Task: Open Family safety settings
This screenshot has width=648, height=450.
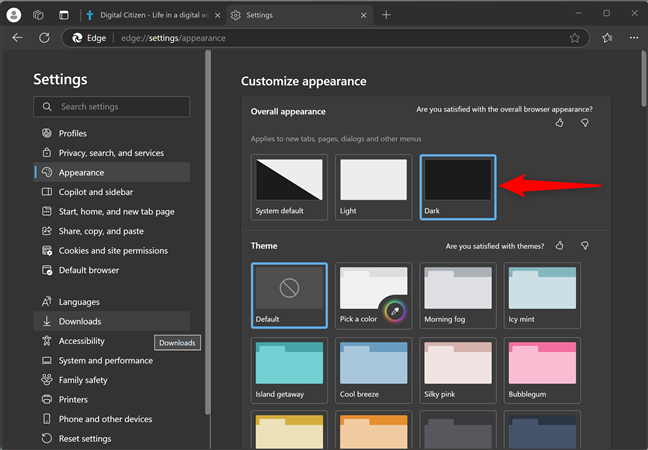Action: click(x=112, y=380)
